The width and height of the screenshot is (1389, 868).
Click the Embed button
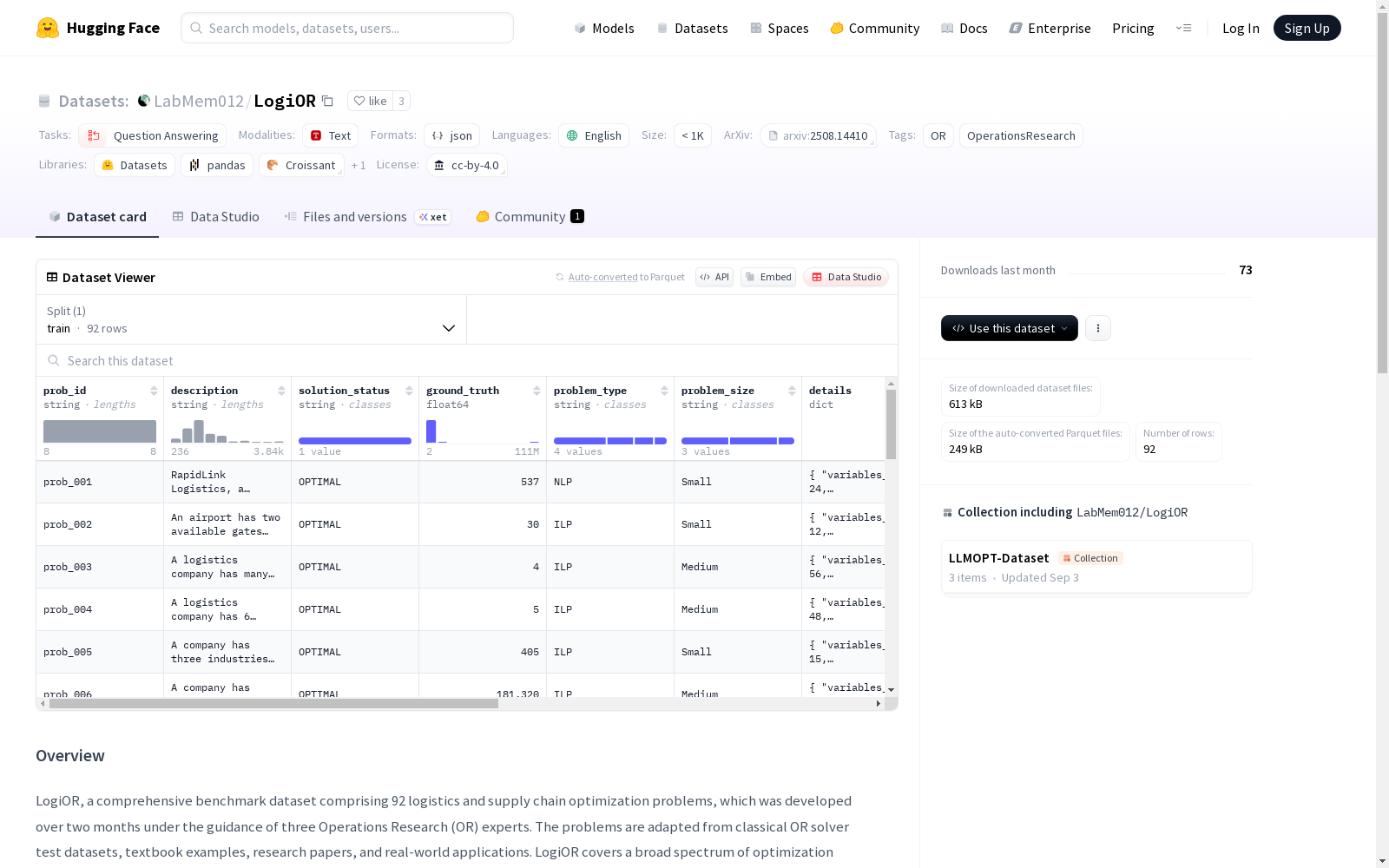click(x=768, y=277)
